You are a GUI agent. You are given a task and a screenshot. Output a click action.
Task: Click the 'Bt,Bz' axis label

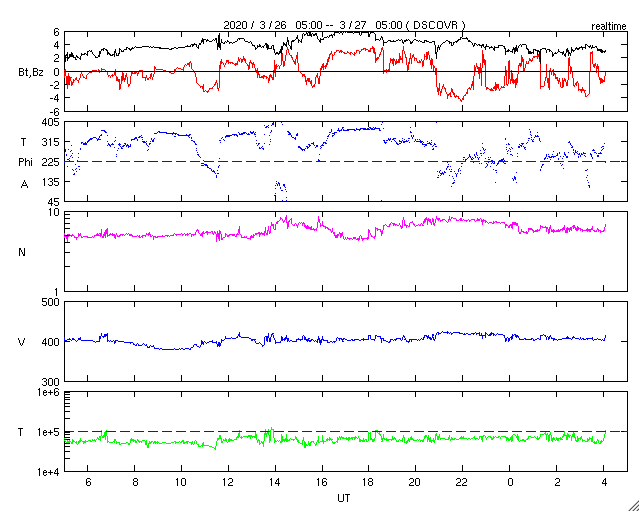(x=31, y=74)
